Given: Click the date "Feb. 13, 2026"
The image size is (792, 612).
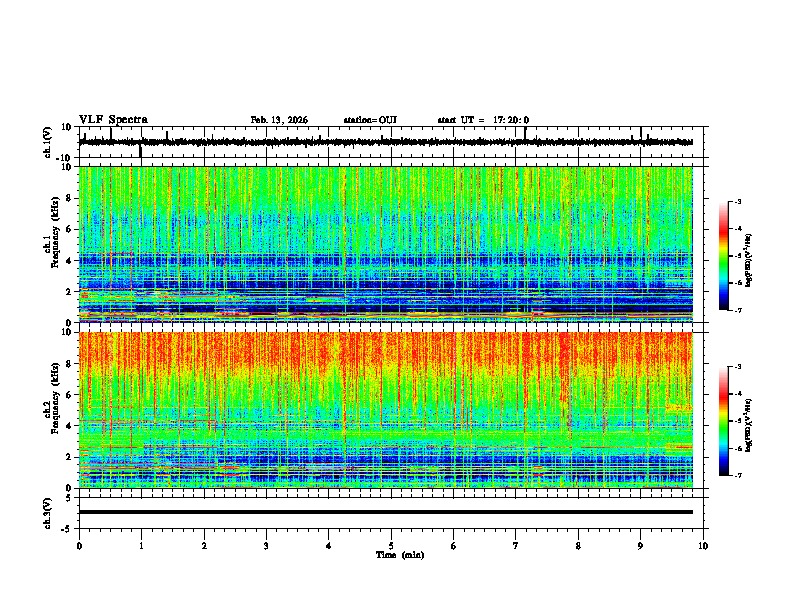Looking at the screenshot, I should [x=279, y=120].
